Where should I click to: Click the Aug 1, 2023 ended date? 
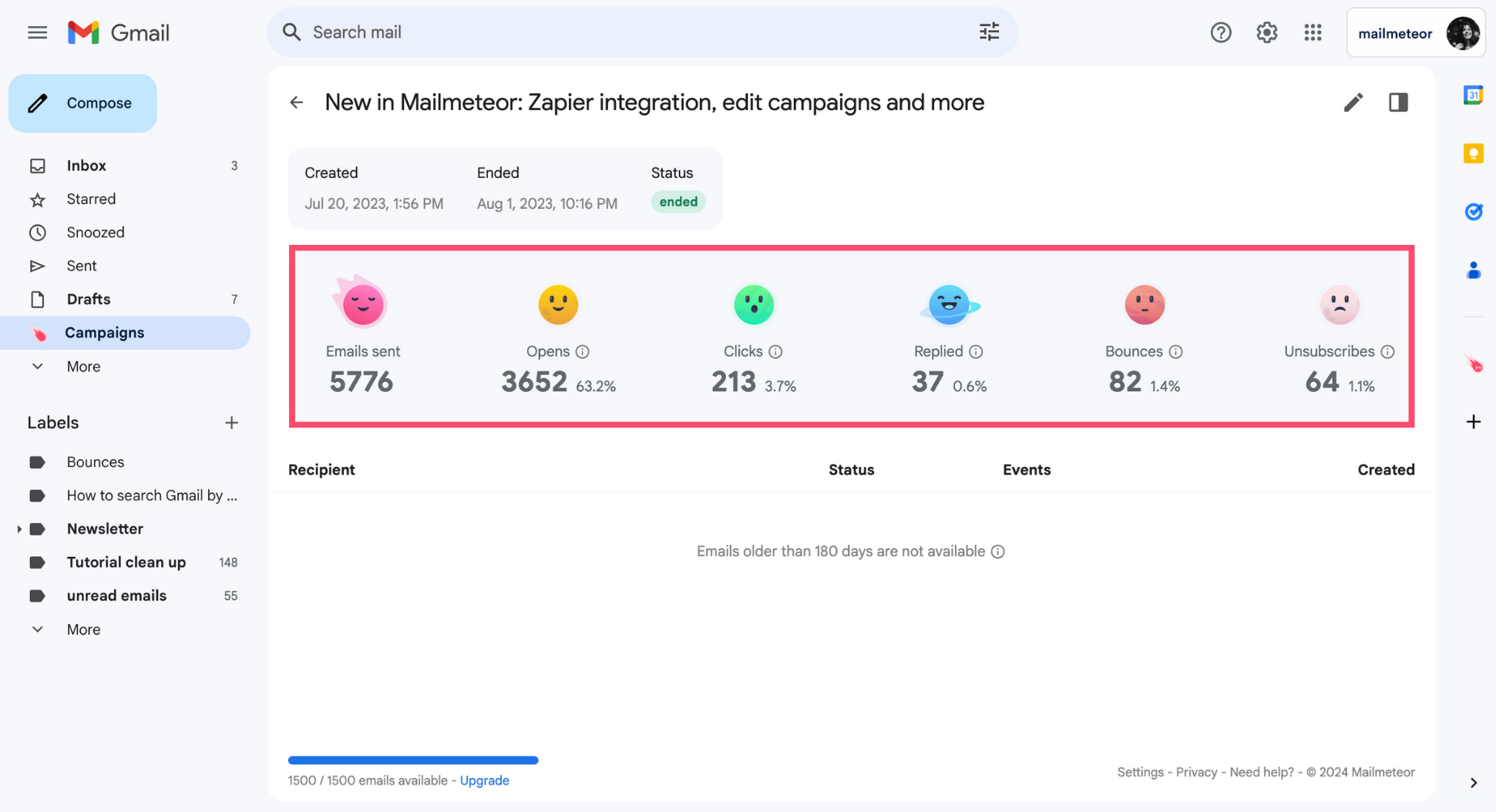[547, 204]
